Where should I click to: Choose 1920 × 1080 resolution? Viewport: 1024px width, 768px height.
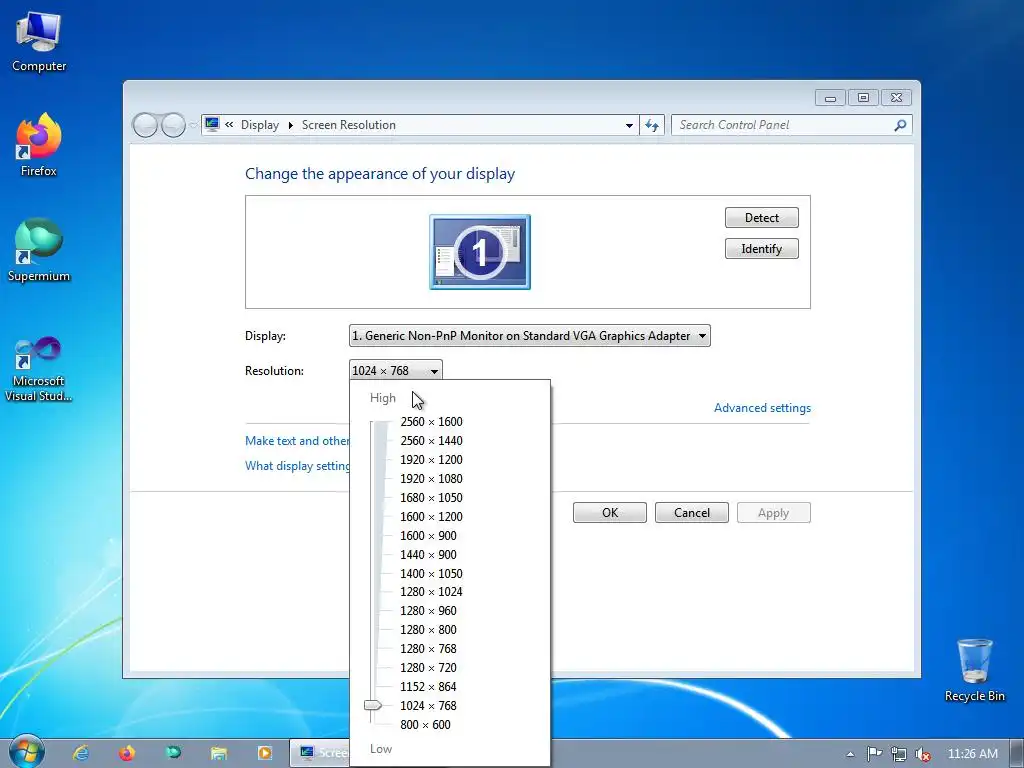pos(431,479)
